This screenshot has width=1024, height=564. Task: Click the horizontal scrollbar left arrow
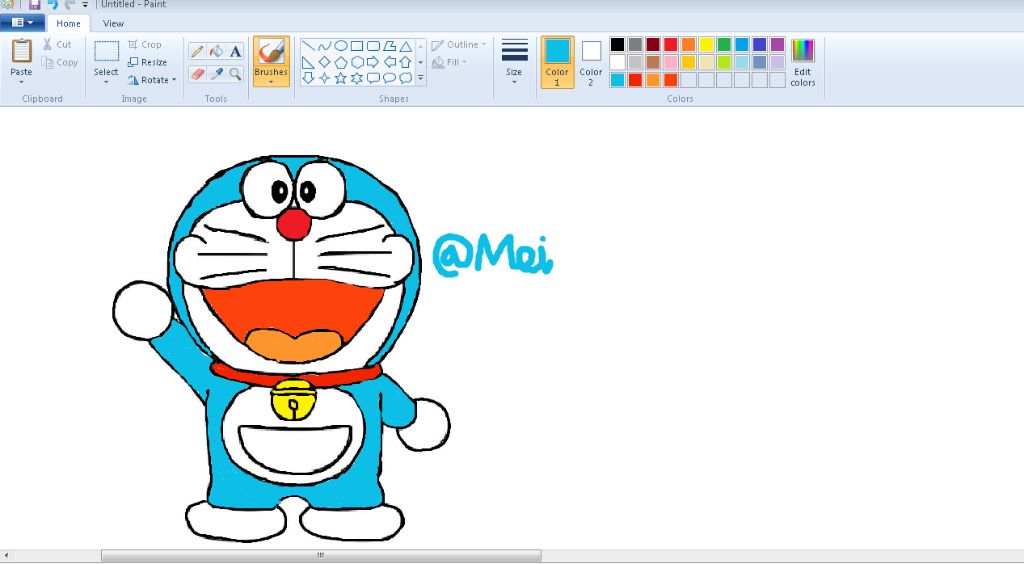click(6, 556)
